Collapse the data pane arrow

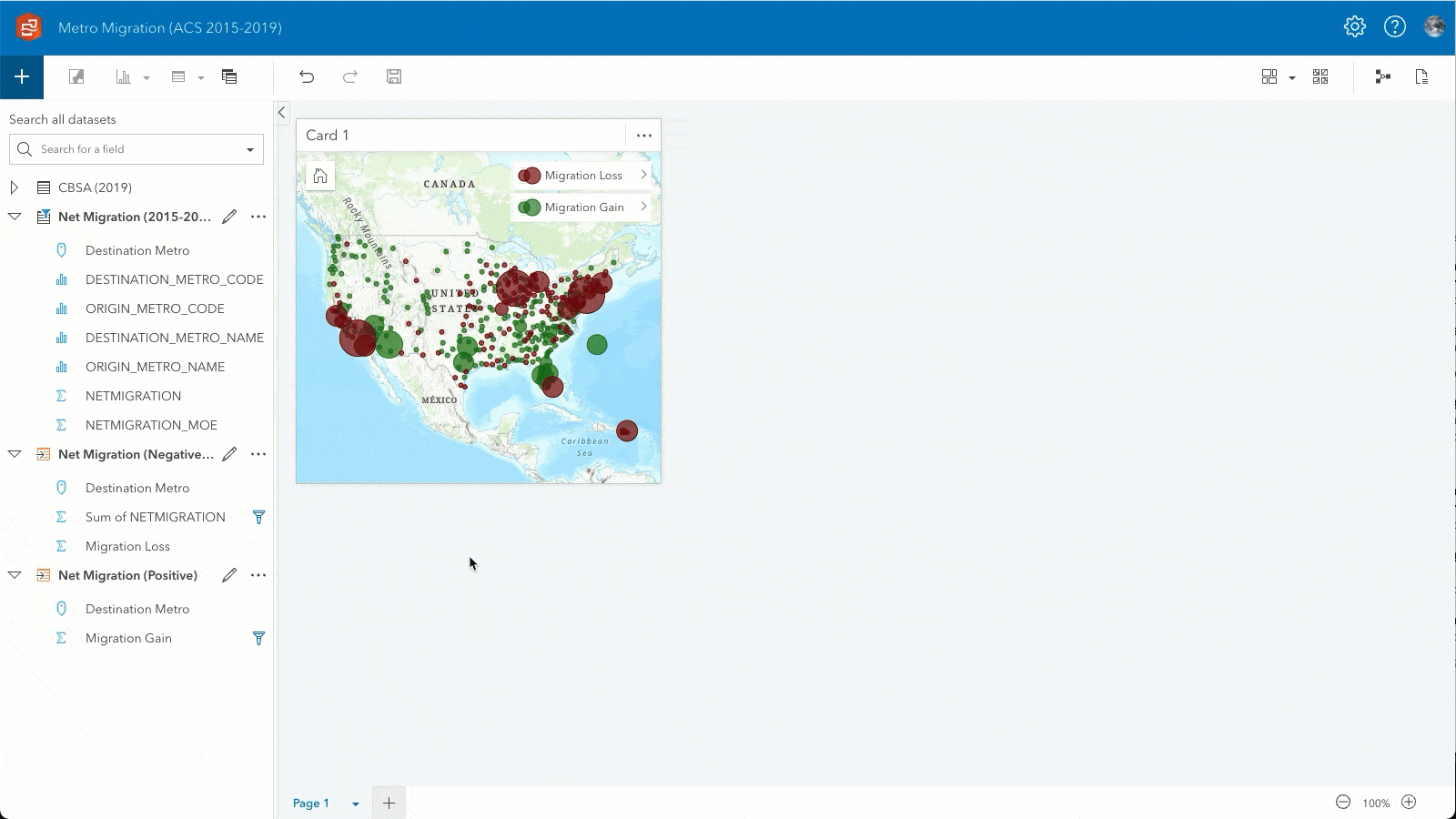(282, 112)
